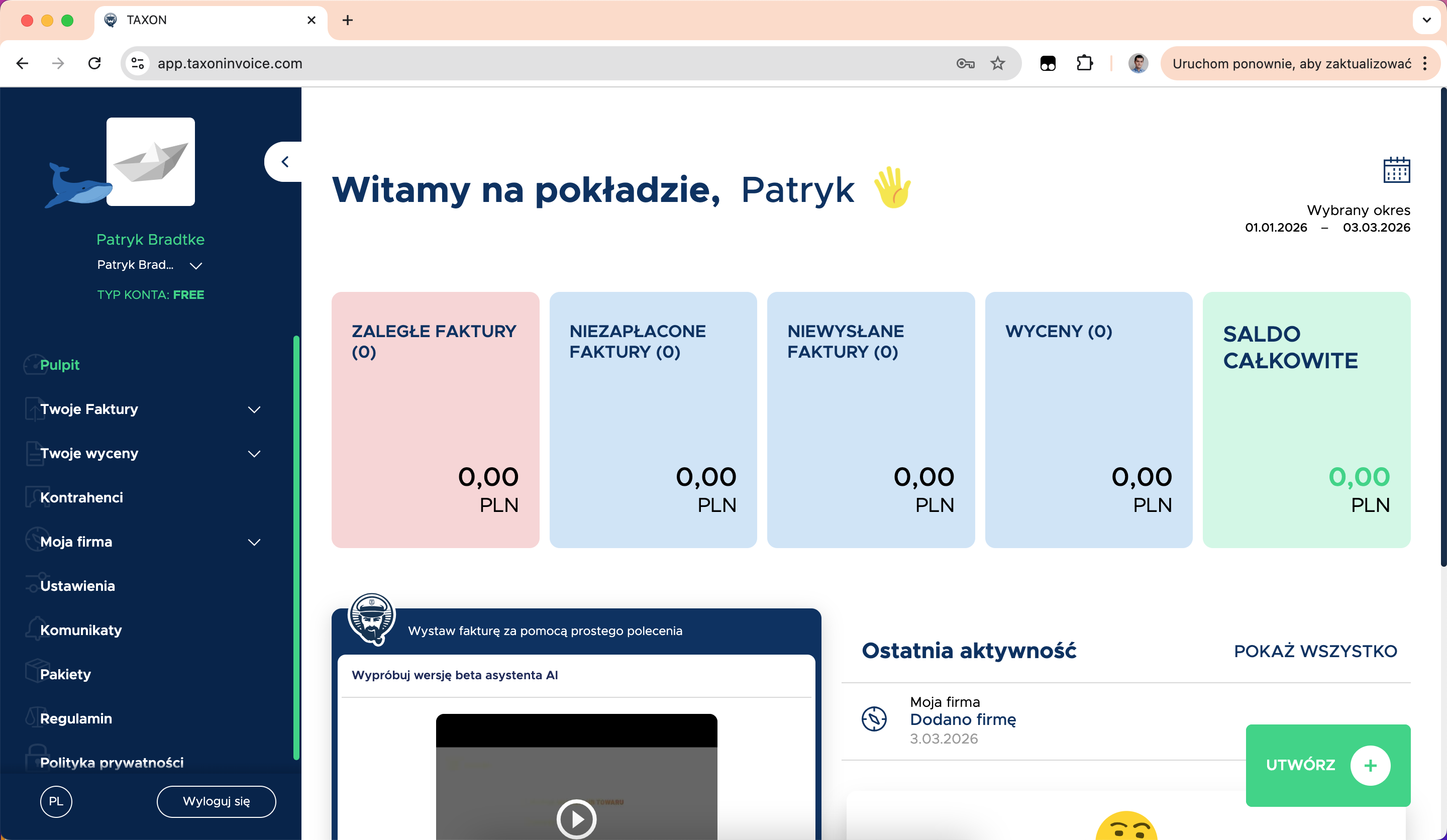Screen dimensions: 1447x840
Task: Open the Regulamin menu item
Action: point(76,718)
